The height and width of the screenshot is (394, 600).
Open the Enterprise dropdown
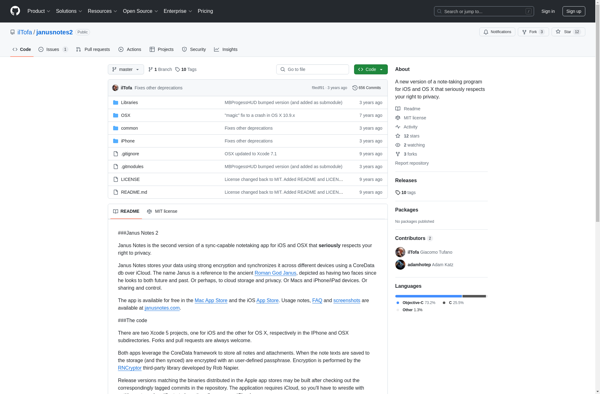click(178, 11)
